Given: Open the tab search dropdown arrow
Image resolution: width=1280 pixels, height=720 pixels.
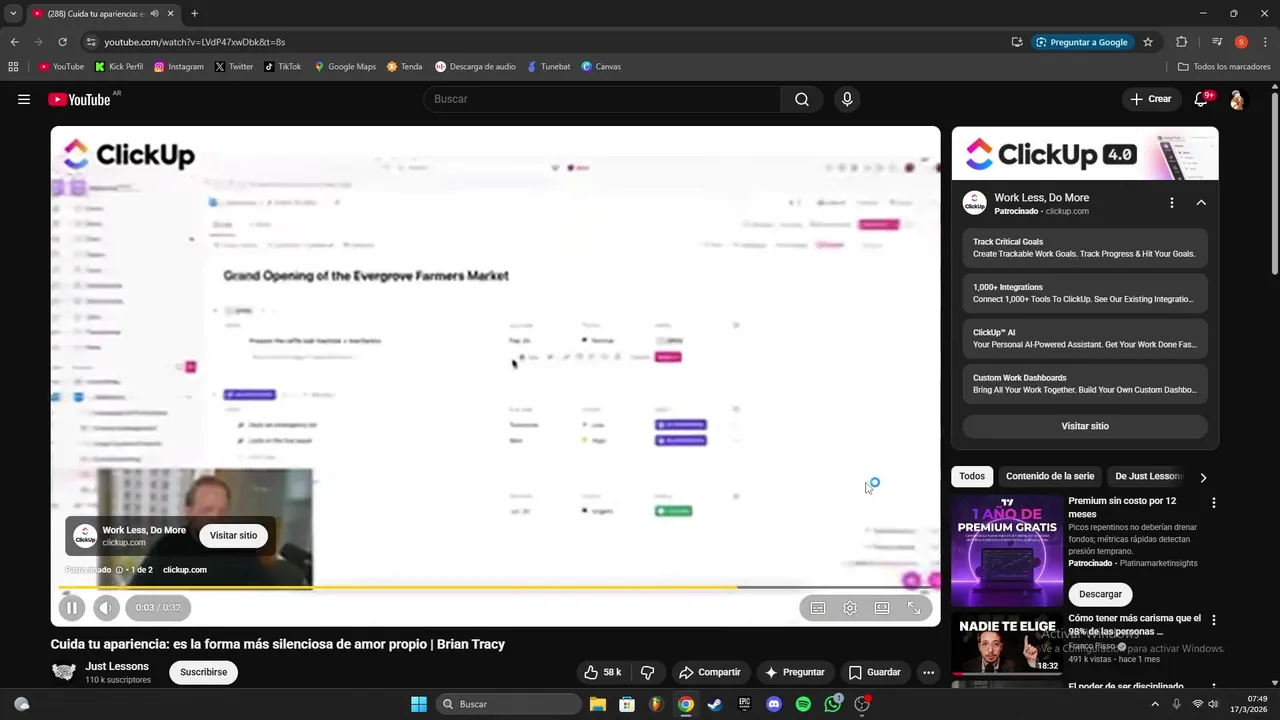Looking at the screenshot, I should (13, 14).
